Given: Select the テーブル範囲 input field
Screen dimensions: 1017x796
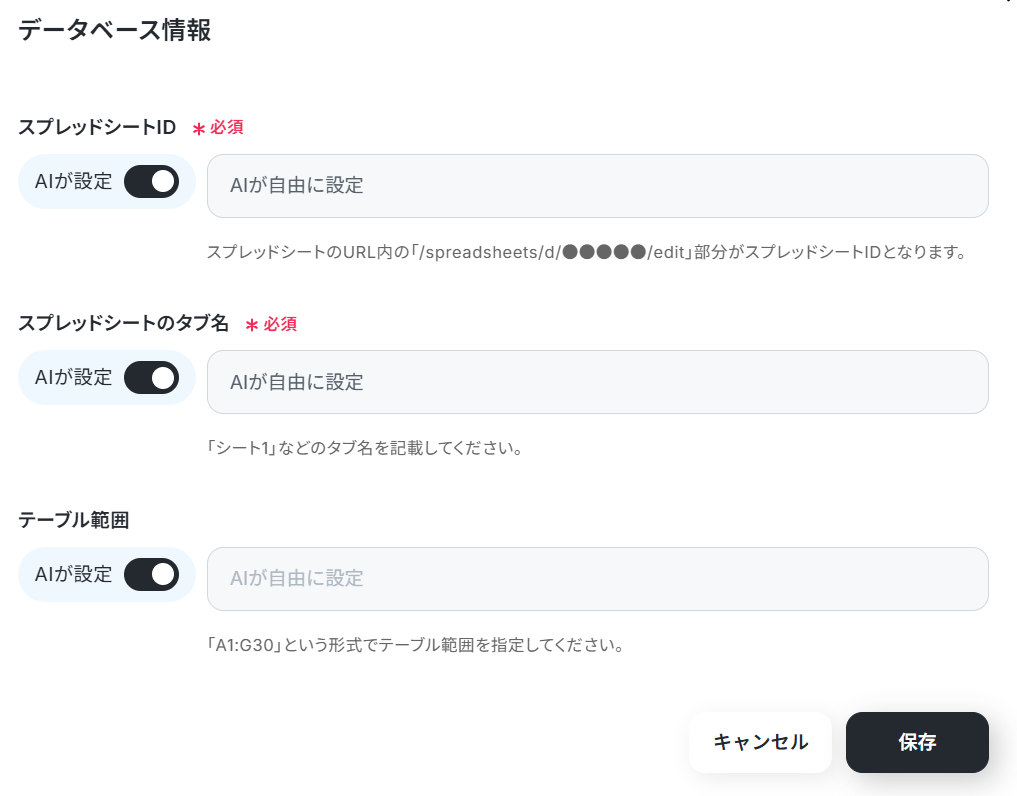Looking at the screenshot, I should (597, 579).
